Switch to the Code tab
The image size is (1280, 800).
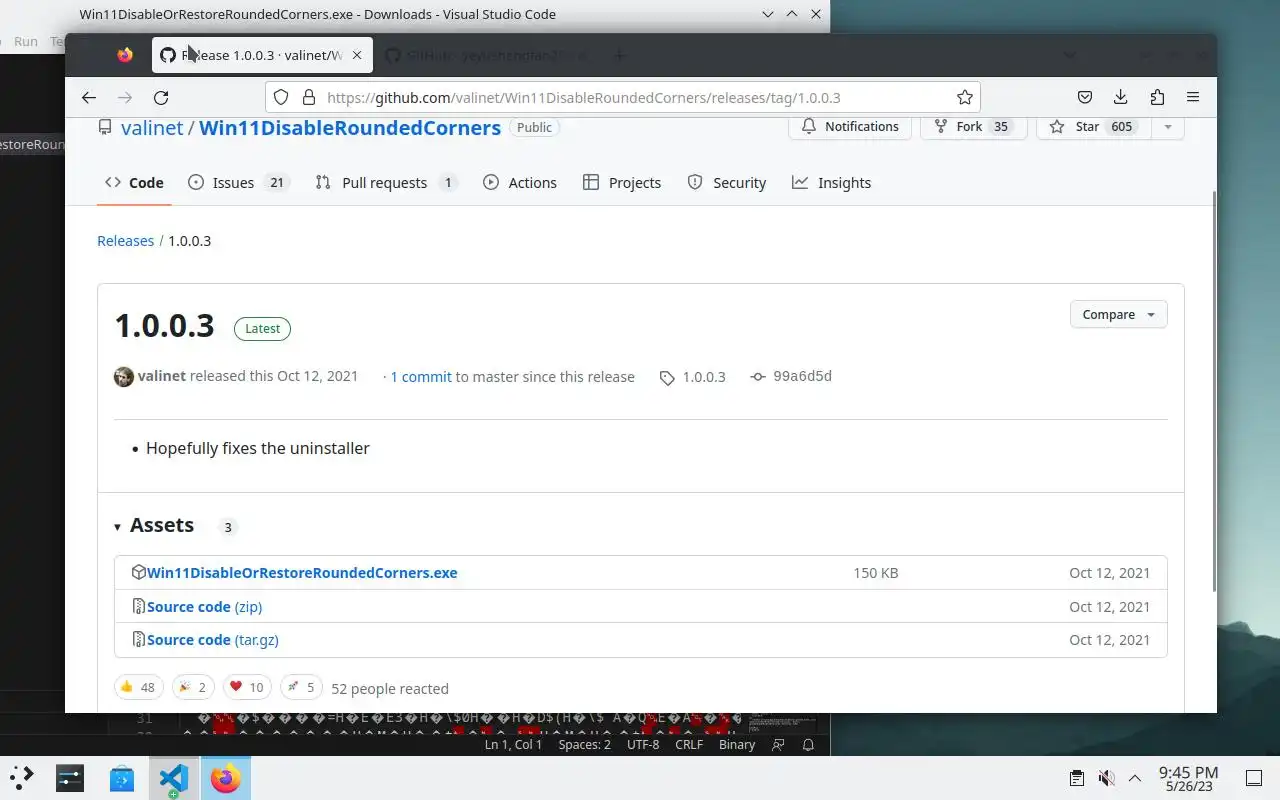[134, 183]
